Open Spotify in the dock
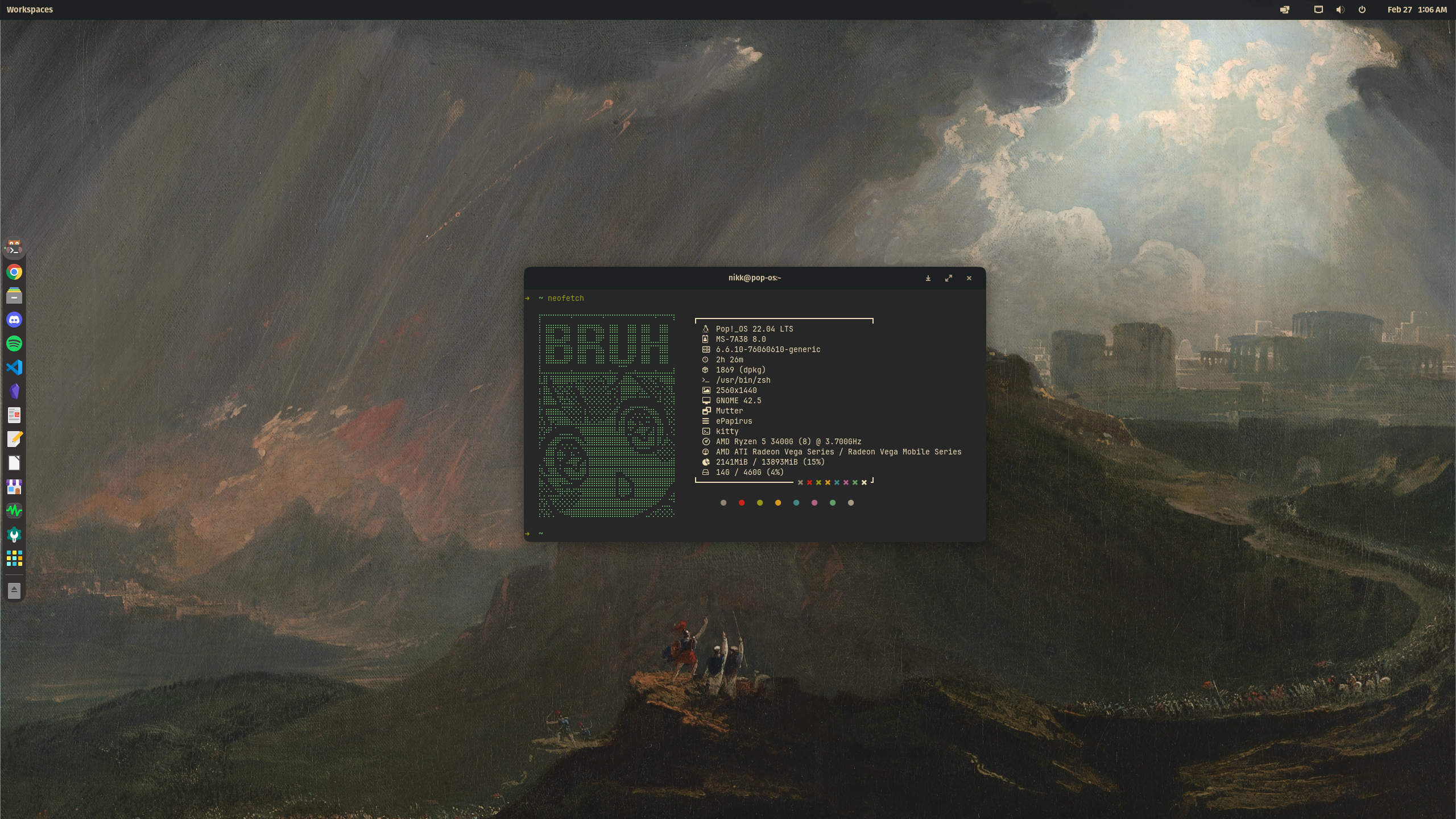The image size is (1456, 819). pos(14,344)
